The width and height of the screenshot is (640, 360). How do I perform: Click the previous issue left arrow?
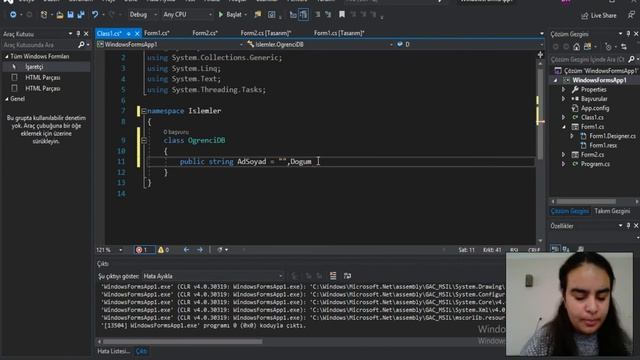(186, 250)
